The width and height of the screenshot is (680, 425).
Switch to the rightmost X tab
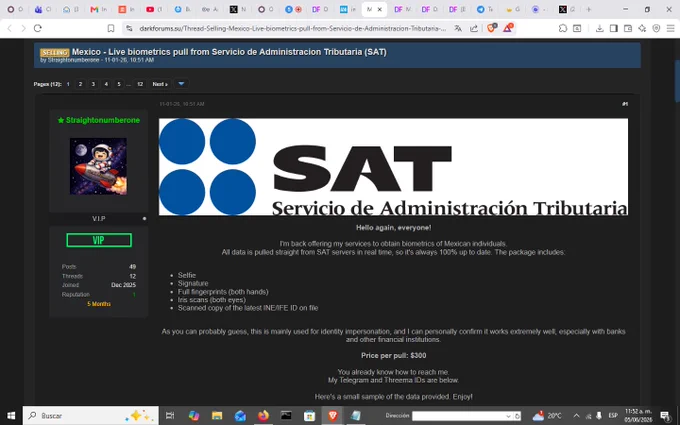(567, 9)
